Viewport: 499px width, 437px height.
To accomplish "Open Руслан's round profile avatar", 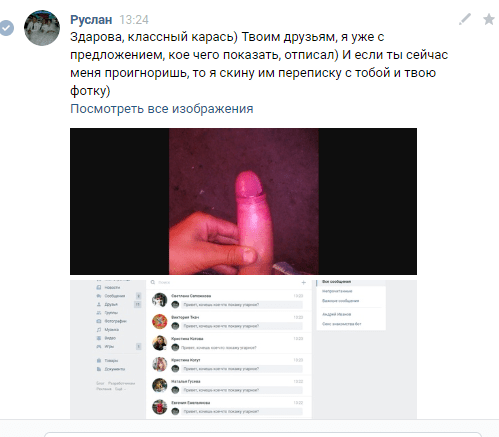I will point(42,28).
